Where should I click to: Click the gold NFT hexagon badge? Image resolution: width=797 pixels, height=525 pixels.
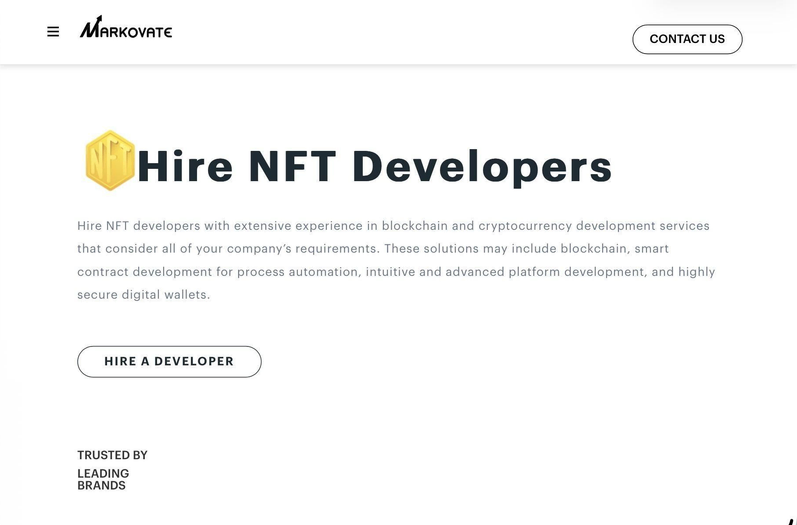110,161
